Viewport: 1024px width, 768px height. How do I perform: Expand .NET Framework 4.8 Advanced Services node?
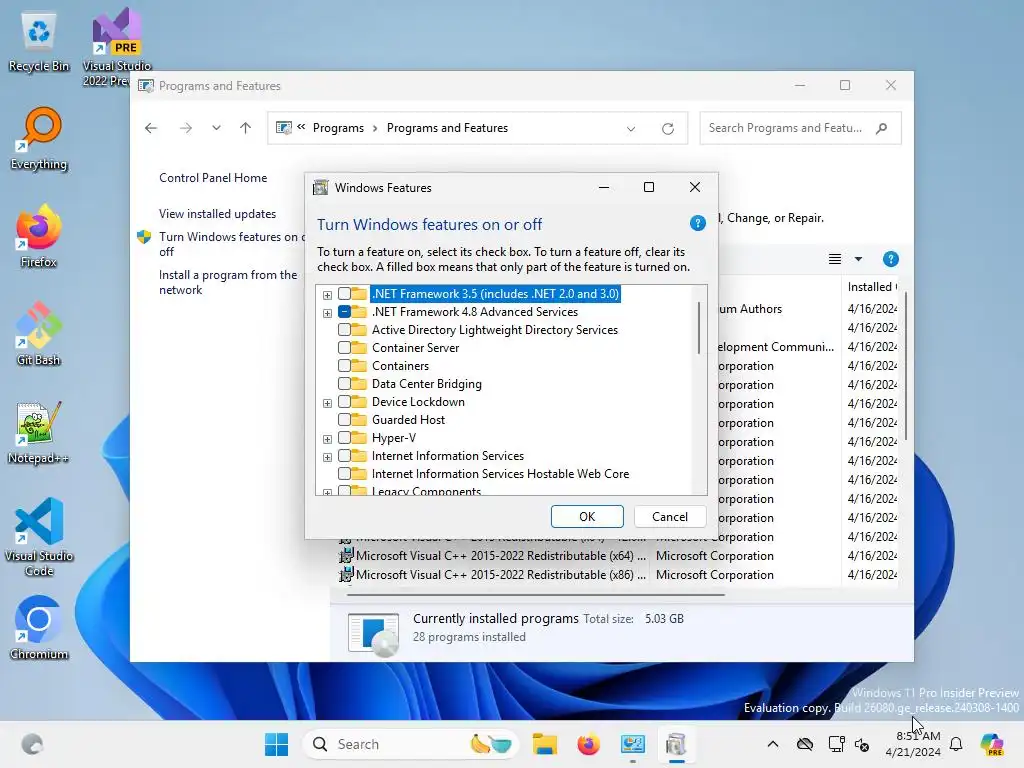(x=327, y=313)
